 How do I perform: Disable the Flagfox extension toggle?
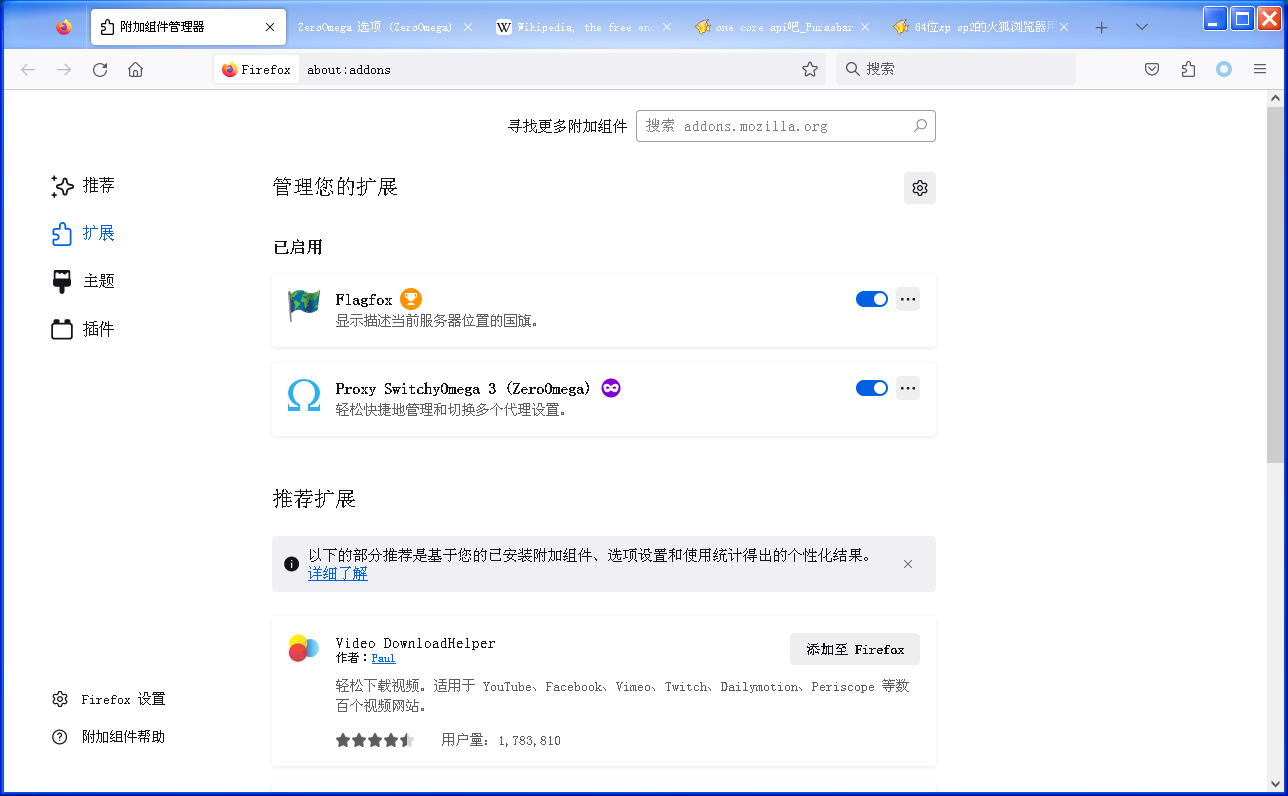[x=872, y=299]
